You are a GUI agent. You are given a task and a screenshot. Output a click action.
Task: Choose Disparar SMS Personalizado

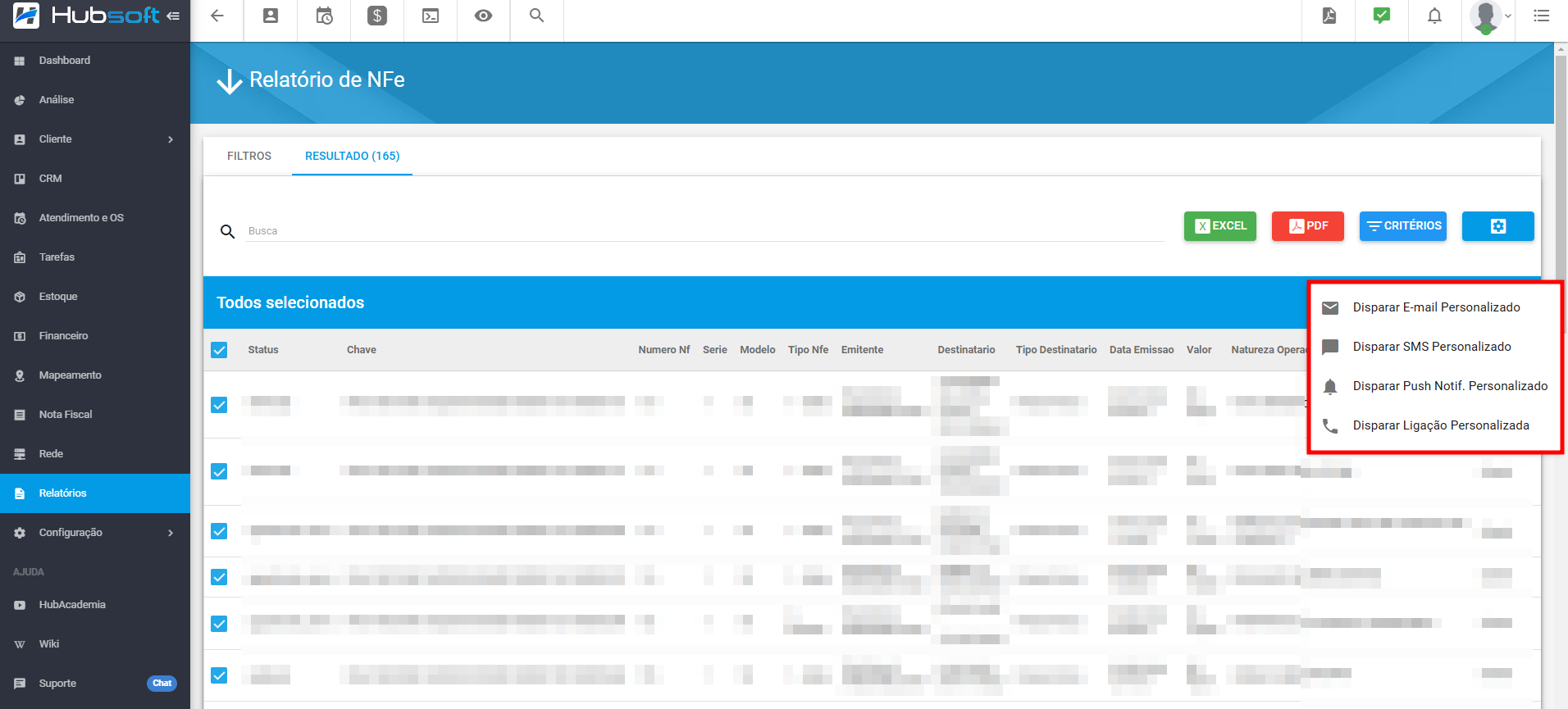click(1435, 347)
